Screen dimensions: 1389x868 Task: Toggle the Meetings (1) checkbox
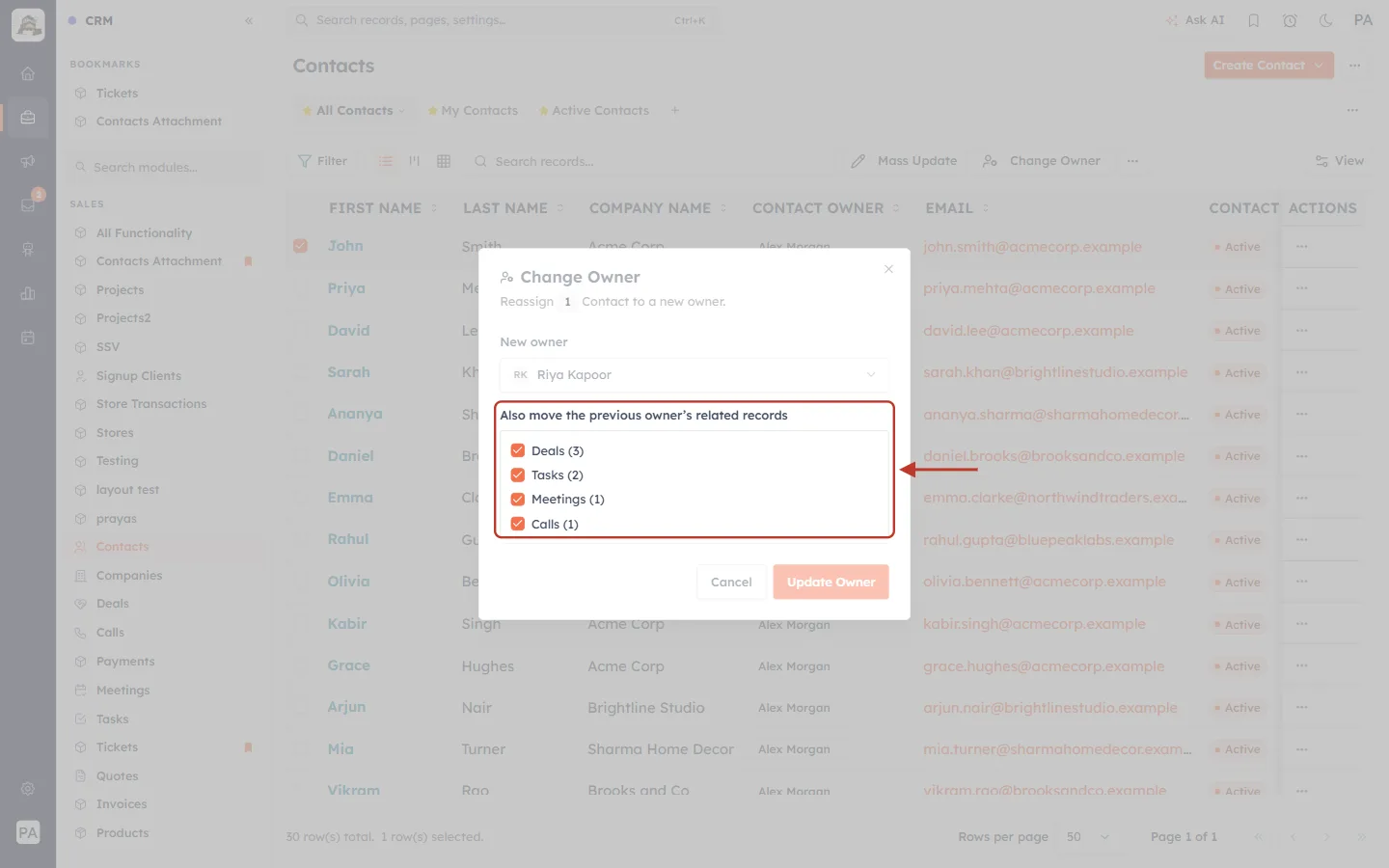518,499
